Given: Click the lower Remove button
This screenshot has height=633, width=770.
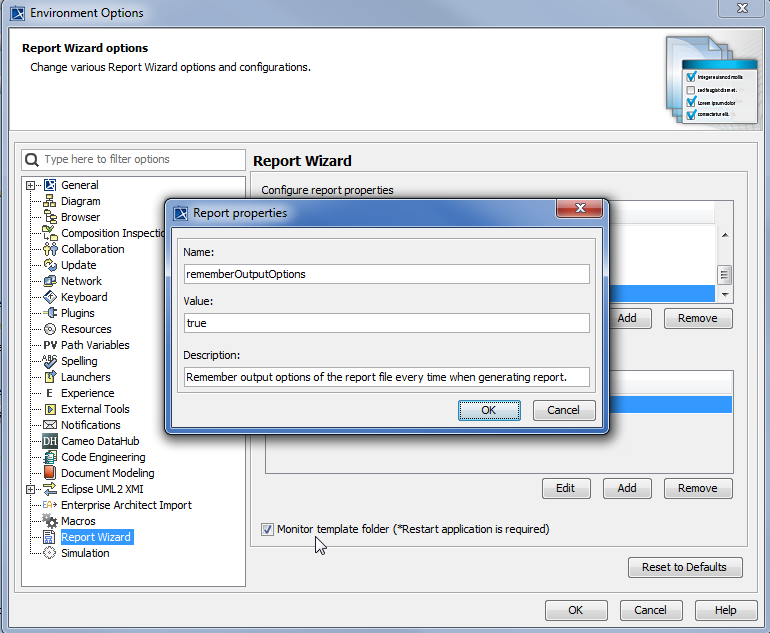Looking at the screenshot, I should [x=698, y=489].
